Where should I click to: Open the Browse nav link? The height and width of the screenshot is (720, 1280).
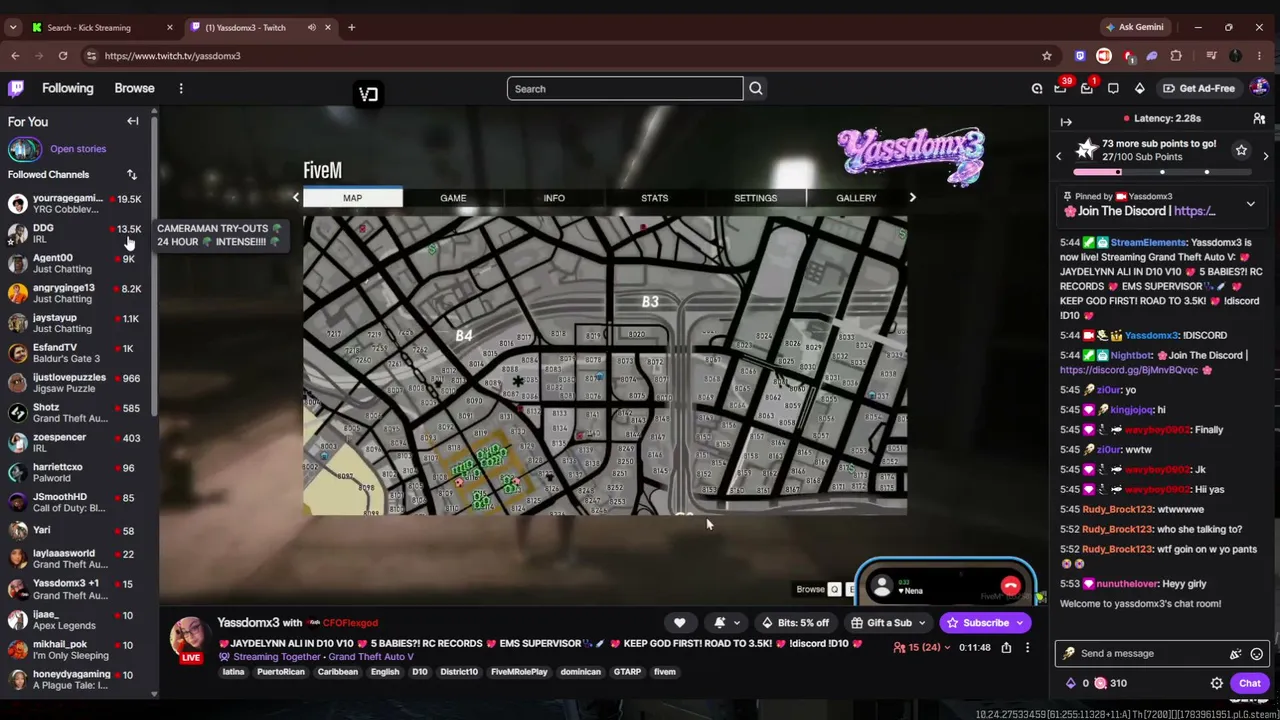click(x=134, y=88)
